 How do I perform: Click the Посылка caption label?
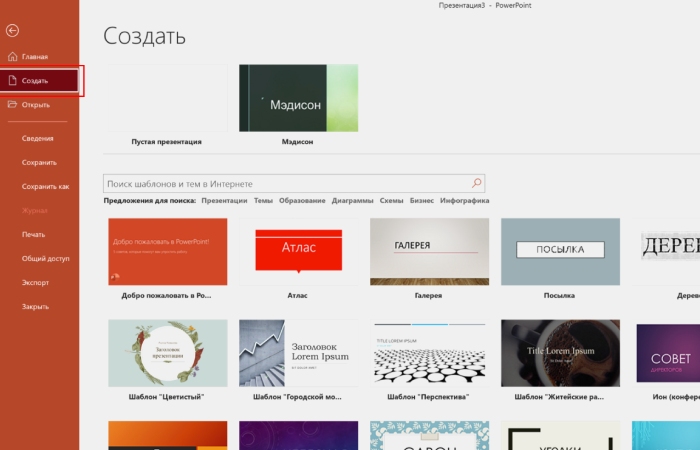tap(559, 296)
